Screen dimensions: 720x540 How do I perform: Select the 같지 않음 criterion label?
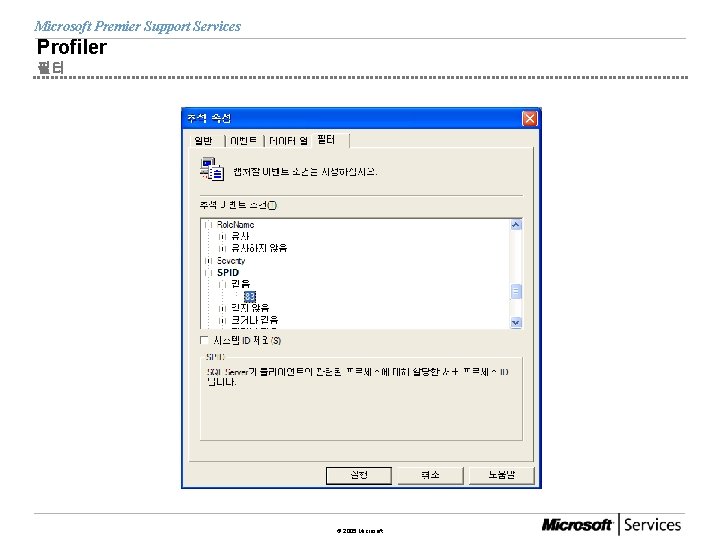click(x=250, y=308)
